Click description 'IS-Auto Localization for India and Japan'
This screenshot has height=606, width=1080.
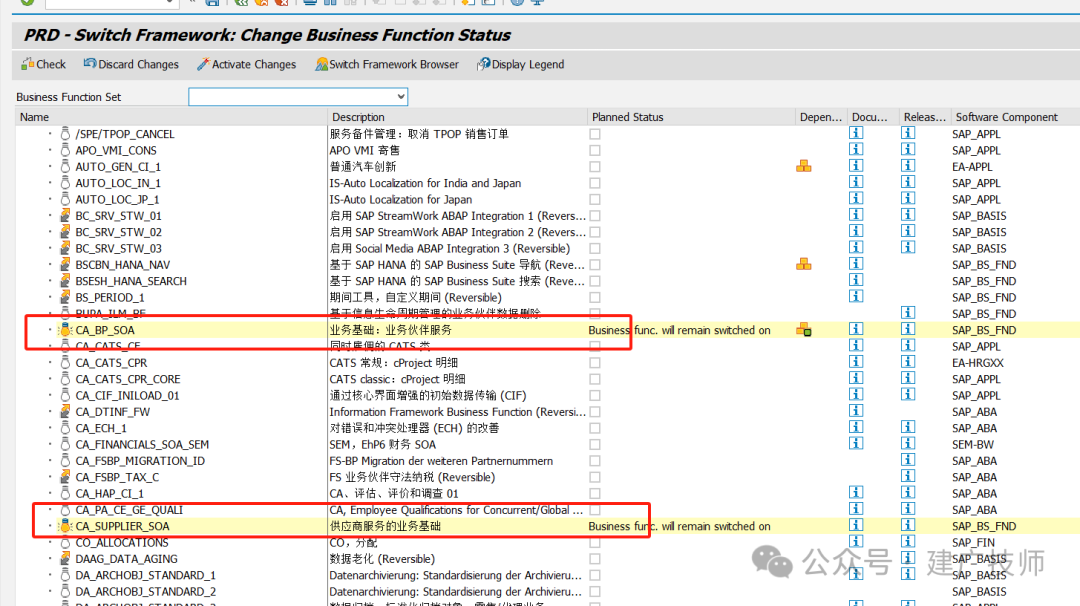[425, 183]
